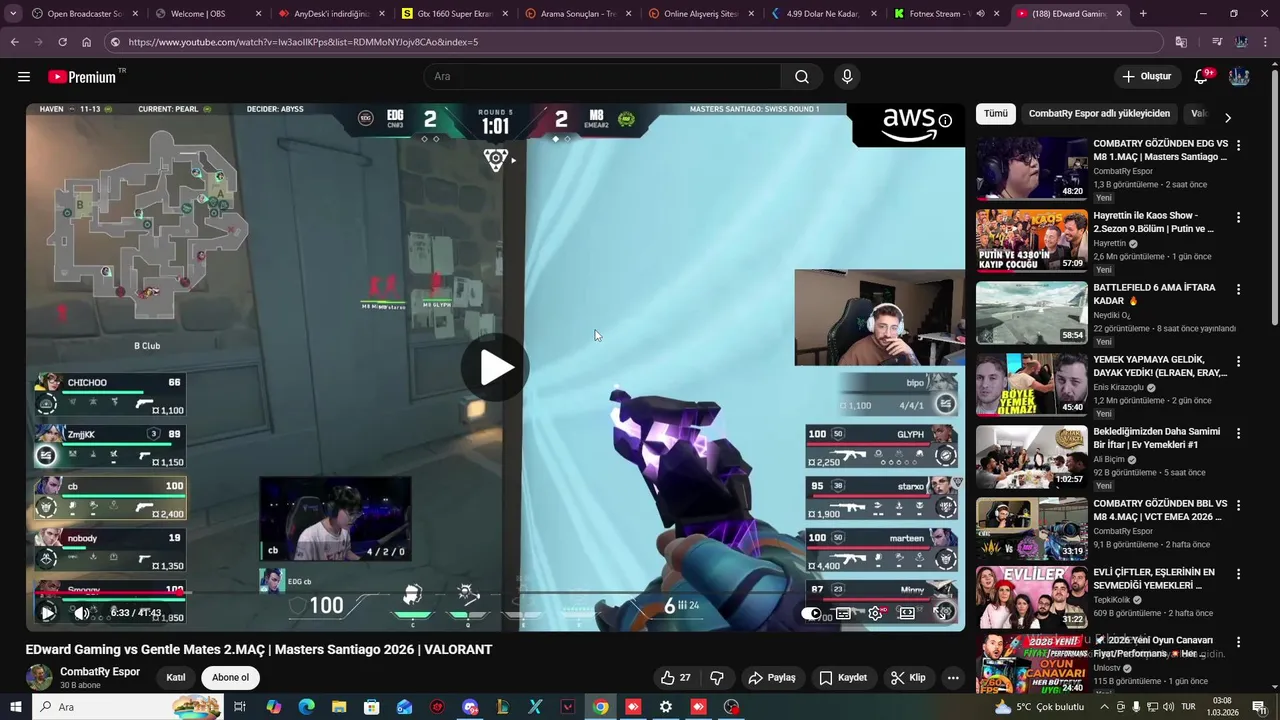Open options menu for Beklediğimizden Daha Samimi video
Viewport: 1280px width, 720px height.
click(x=1238, y=433)
